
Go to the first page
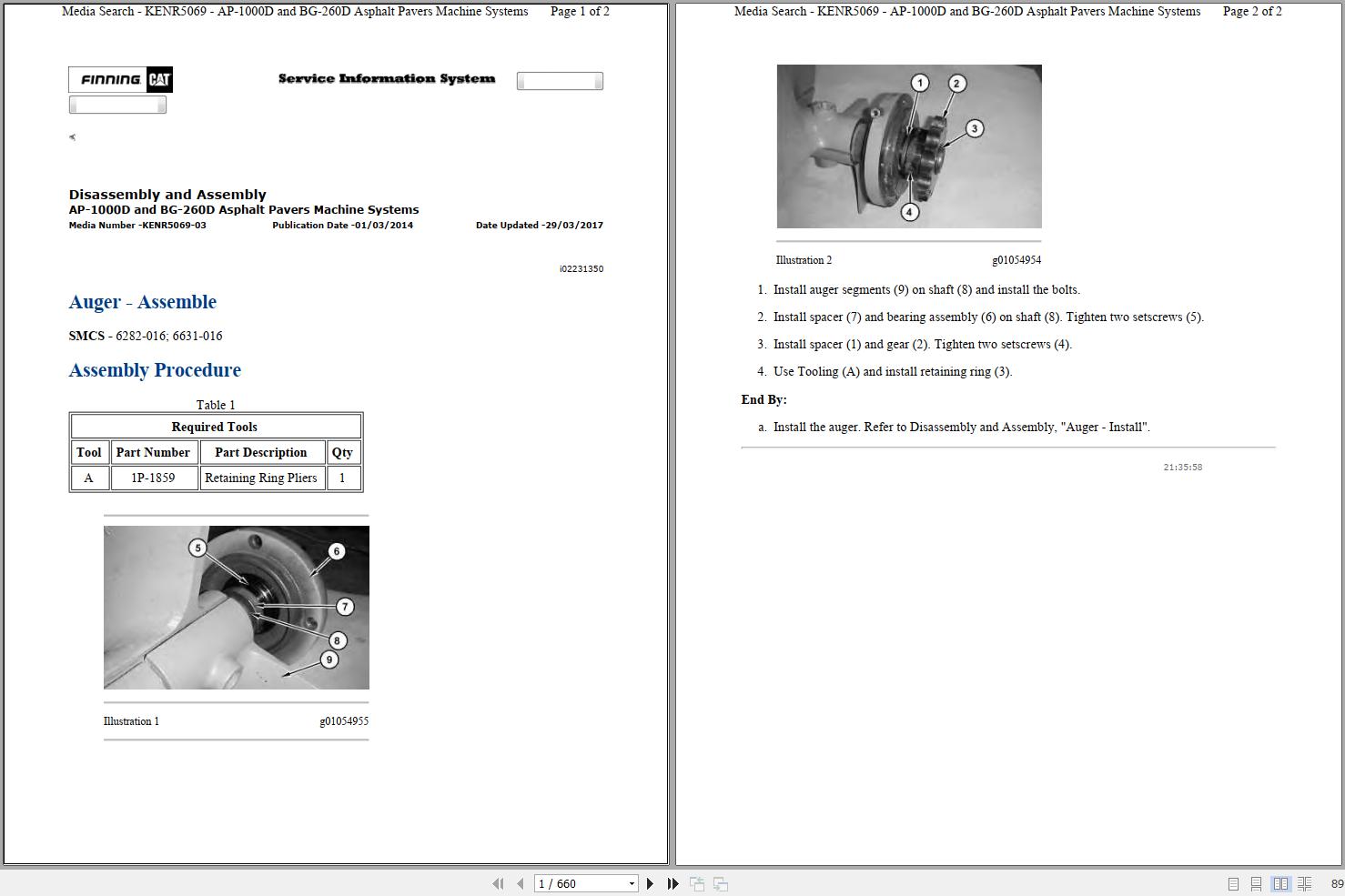pos(498,883)
